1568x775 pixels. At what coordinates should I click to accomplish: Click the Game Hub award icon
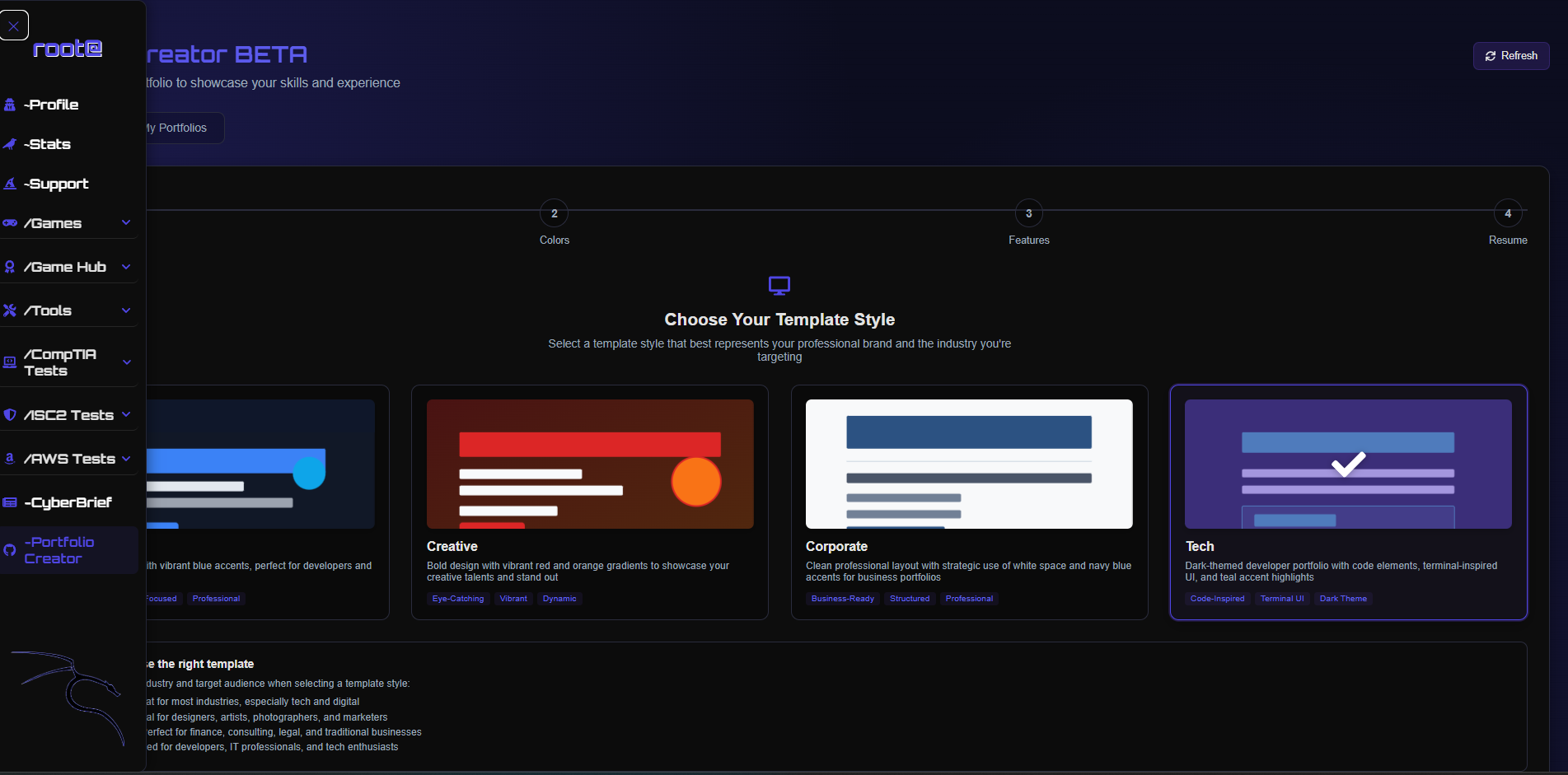10,267
